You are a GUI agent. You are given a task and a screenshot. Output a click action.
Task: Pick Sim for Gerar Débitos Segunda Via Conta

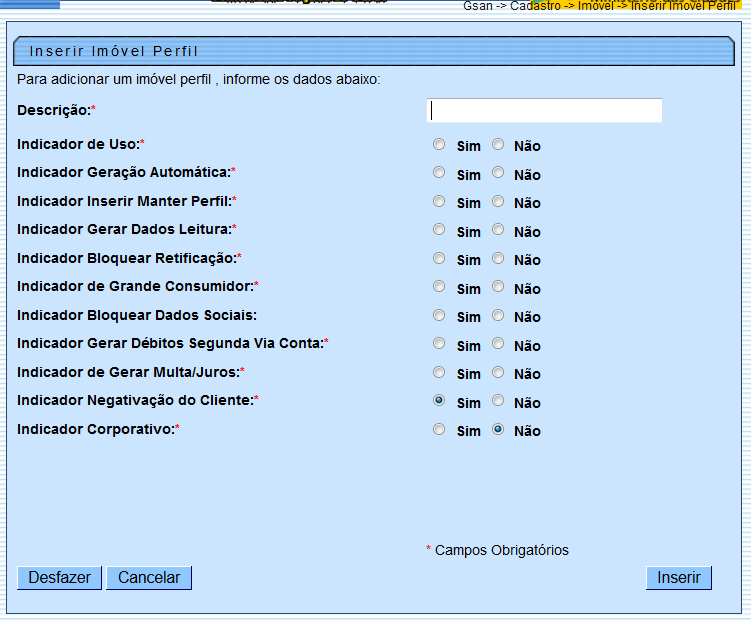point(439,344)
